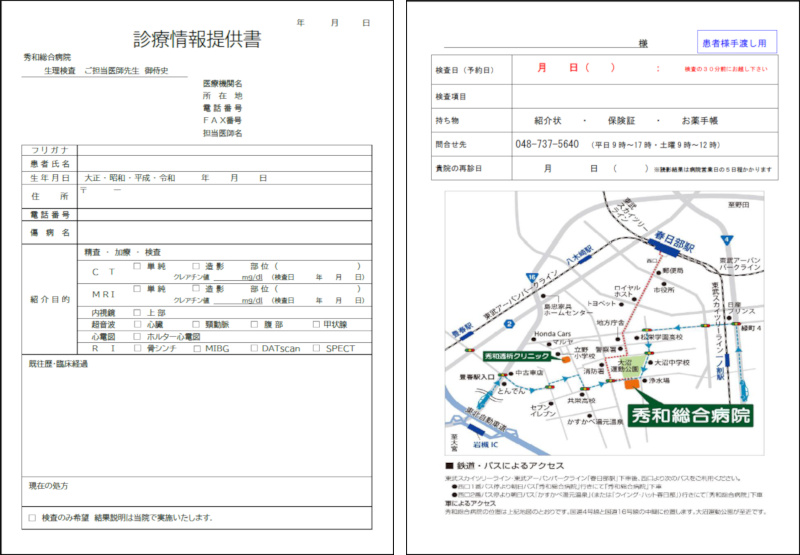Image resolution: width=800 pixels, height=555 pixels.
Task: Tick the MRI row 造影 checkbox
Action: click(196, 288)
